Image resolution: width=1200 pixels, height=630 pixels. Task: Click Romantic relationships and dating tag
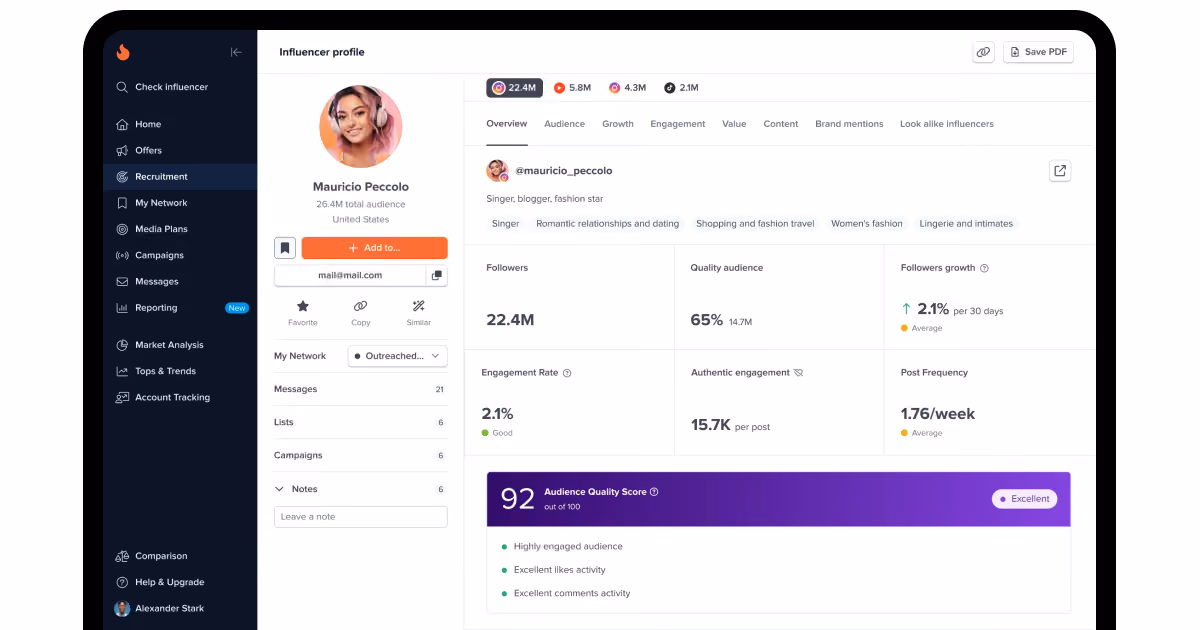[608, 224]
